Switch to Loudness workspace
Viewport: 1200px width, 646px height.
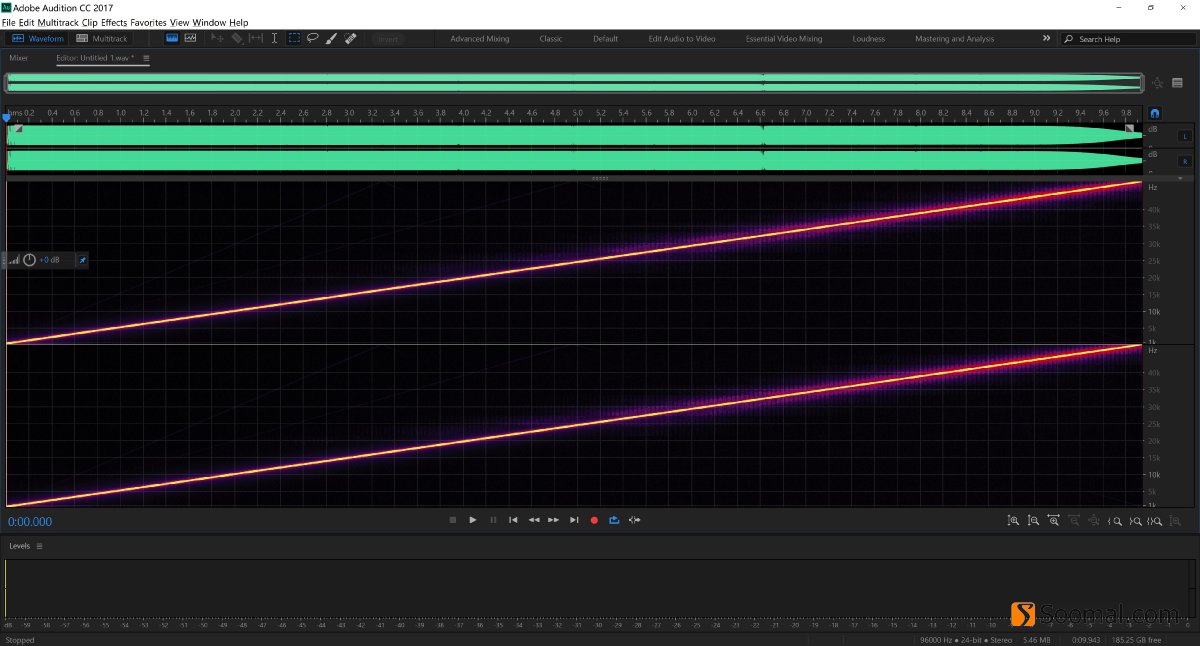click(x=868, y=39)
